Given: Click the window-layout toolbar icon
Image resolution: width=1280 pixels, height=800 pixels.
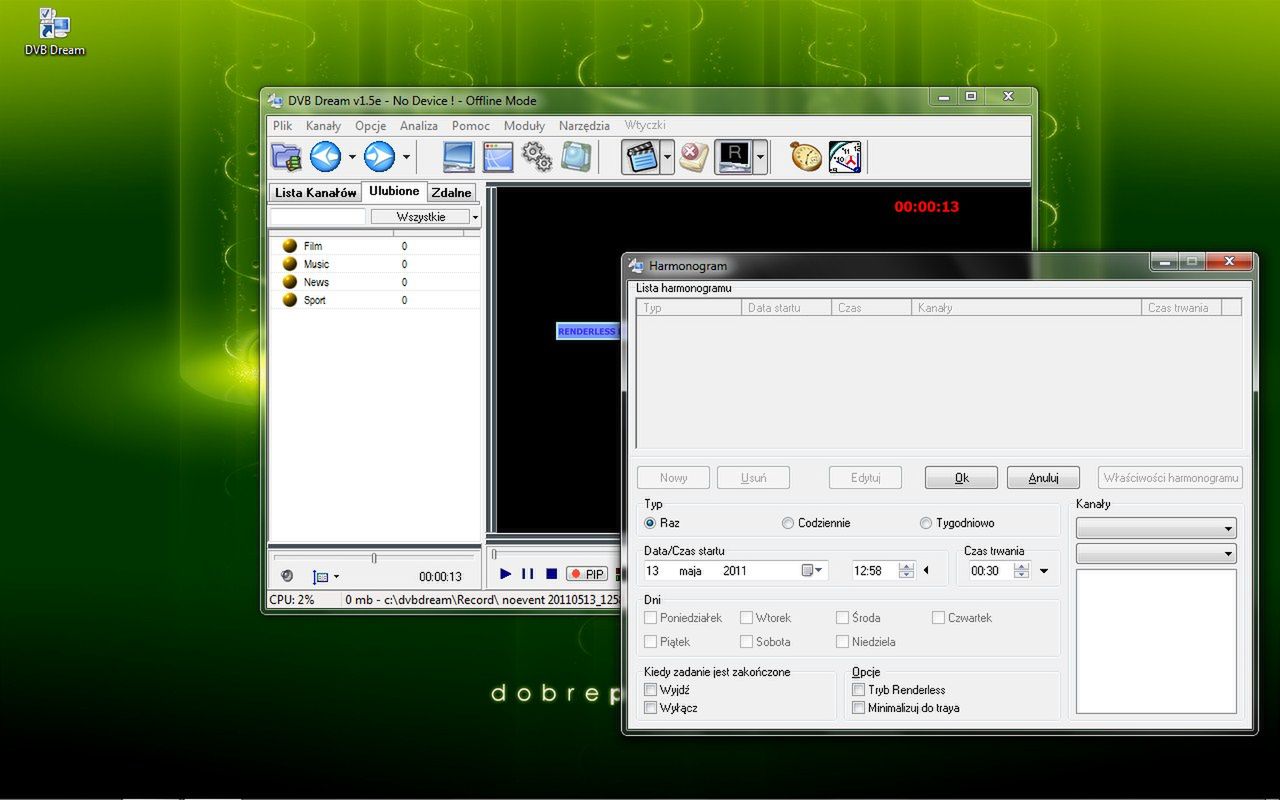Looking at the screenshot, I should point(498,157).
